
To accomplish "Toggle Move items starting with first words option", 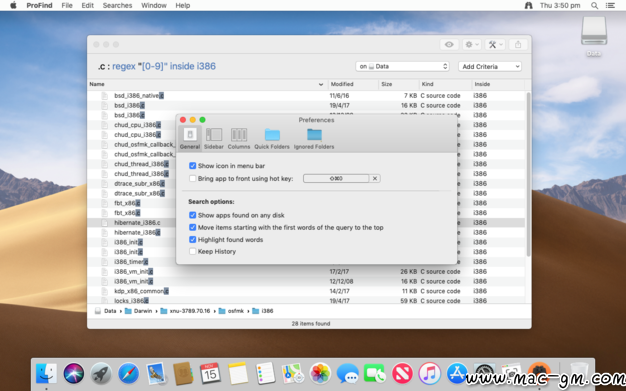I will [192, 228].
